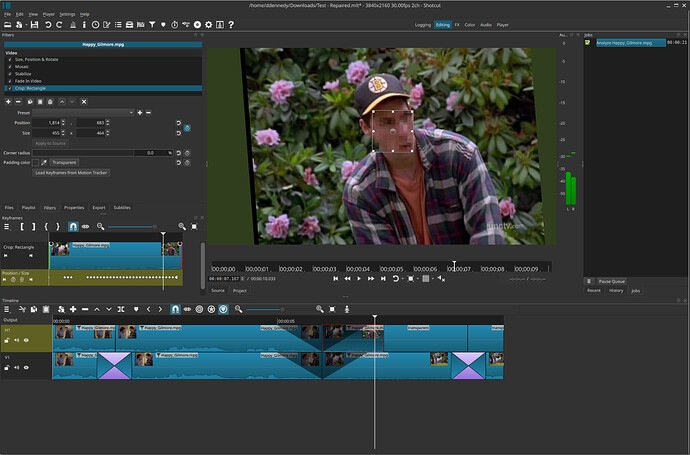Click the Record audio microphone icon
Viewport: 690px width, 455px height.
coord(347,309)
